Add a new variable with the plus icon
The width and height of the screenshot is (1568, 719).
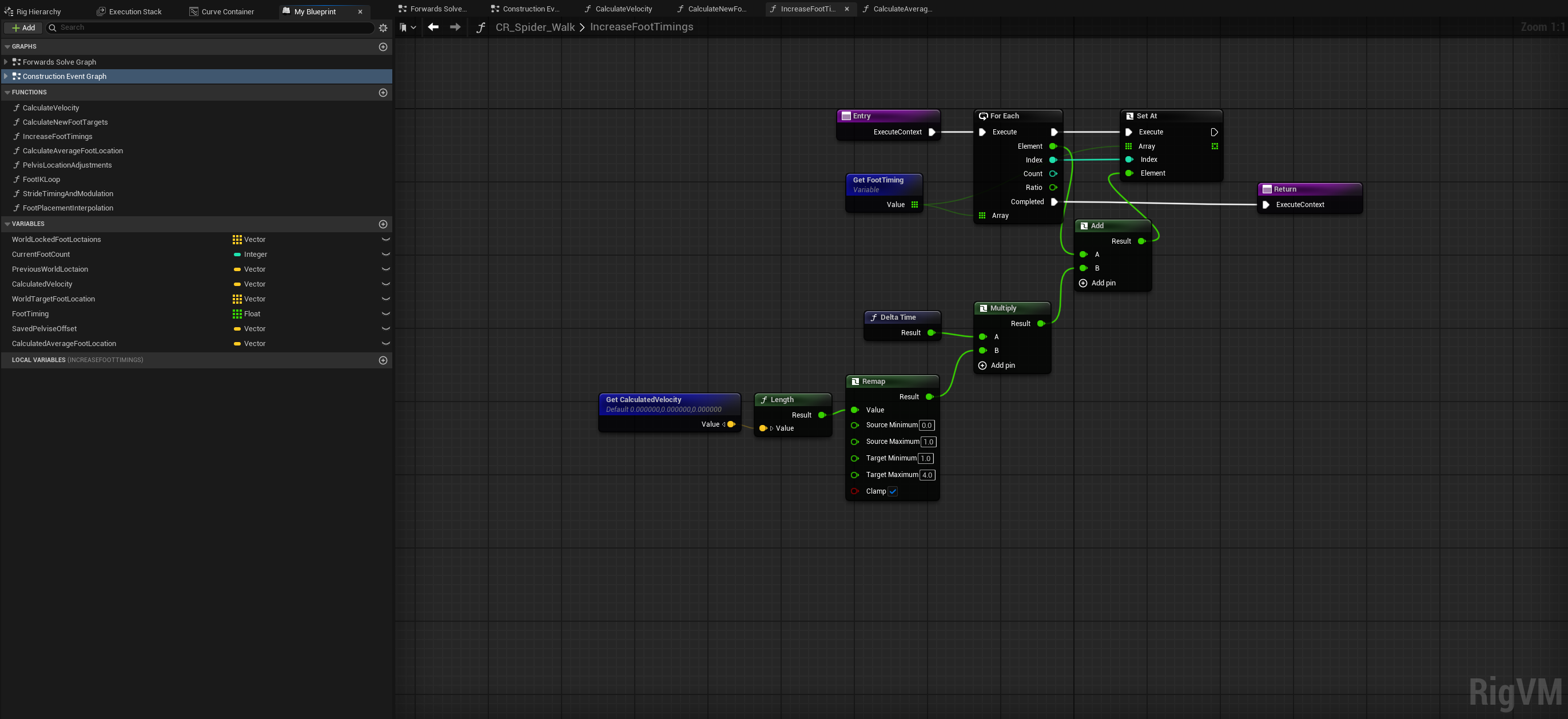pos(383,224)
